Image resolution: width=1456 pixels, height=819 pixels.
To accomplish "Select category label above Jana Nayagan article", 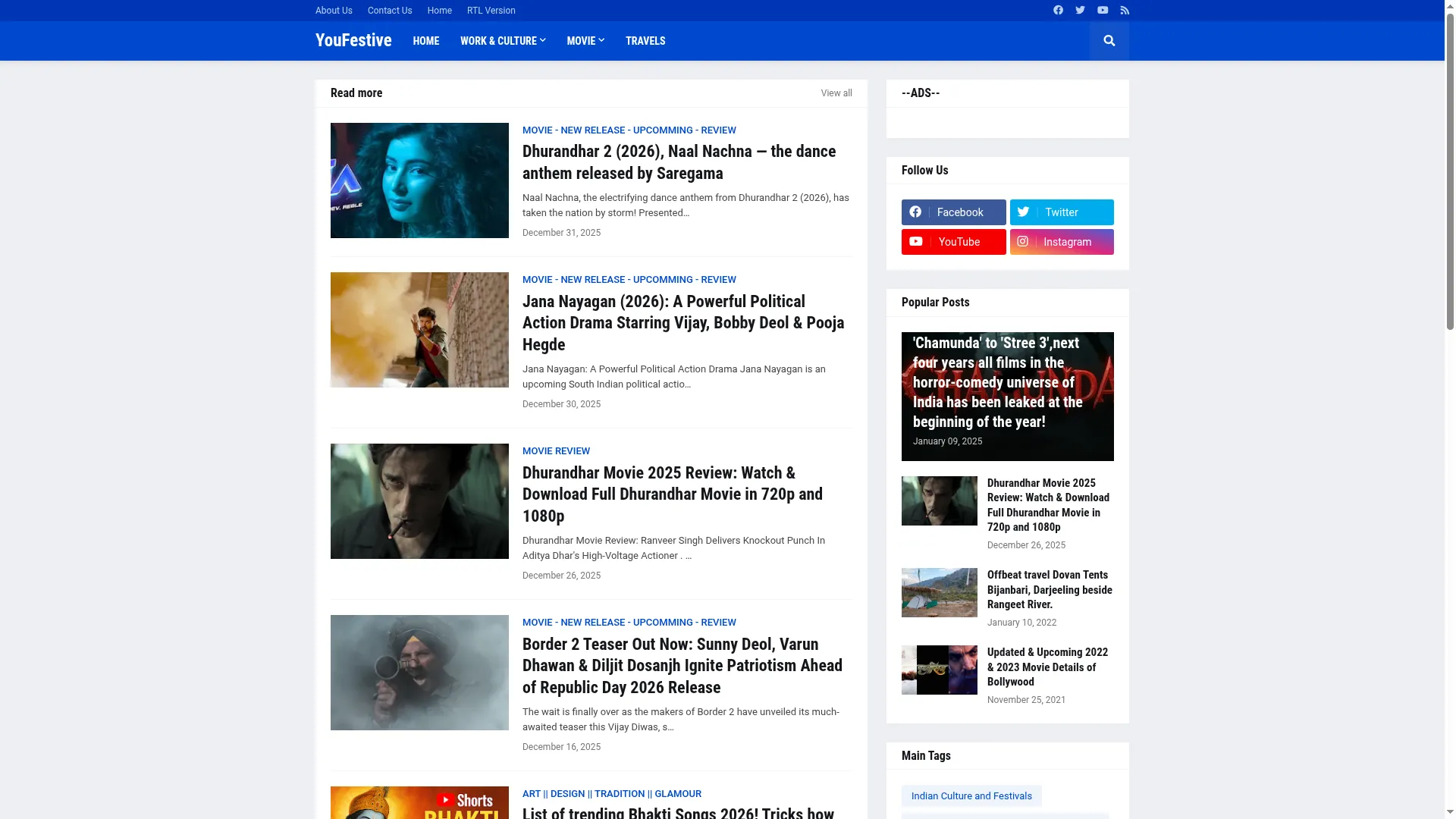I will point(629,280).
